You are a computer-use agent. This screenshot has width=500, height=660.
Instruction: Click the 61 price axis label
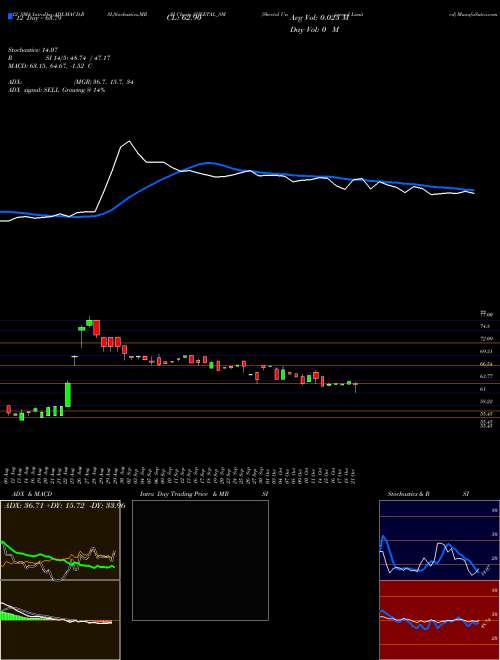[483, 389]
